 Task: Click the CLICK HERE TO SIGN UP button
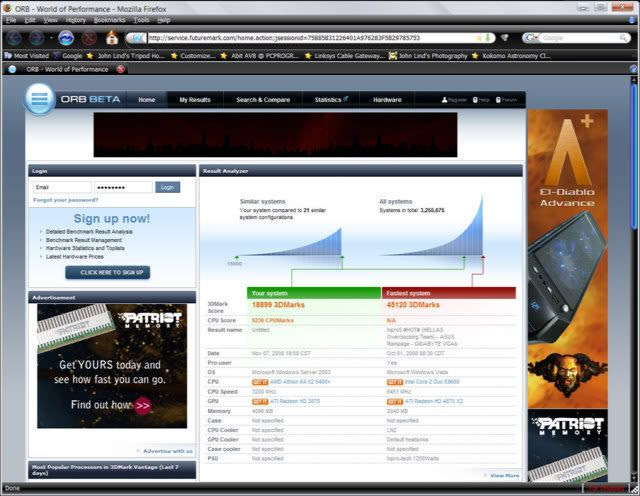pos(108,273)
